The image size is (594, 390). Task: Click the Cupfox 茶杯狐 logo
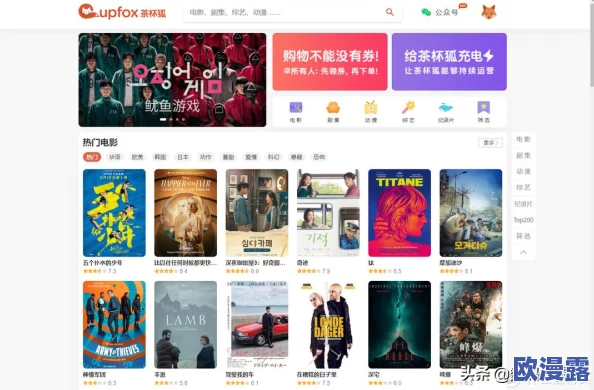pyautogui.click(x=122, y=12)
